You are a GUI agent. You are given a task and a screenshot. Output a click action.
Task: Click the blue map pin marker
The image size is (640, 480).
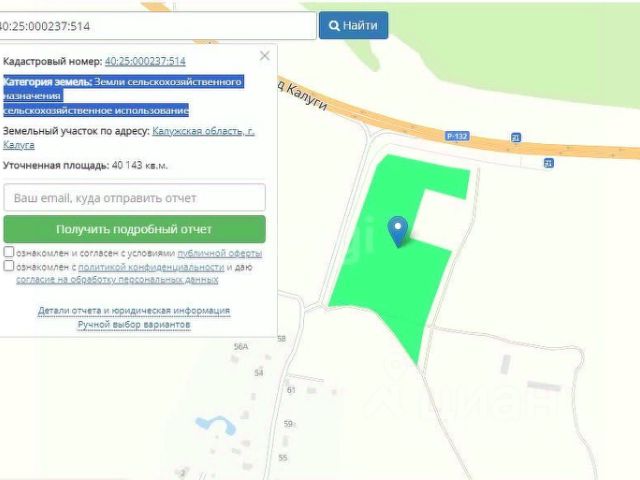[x=398, y=231]
